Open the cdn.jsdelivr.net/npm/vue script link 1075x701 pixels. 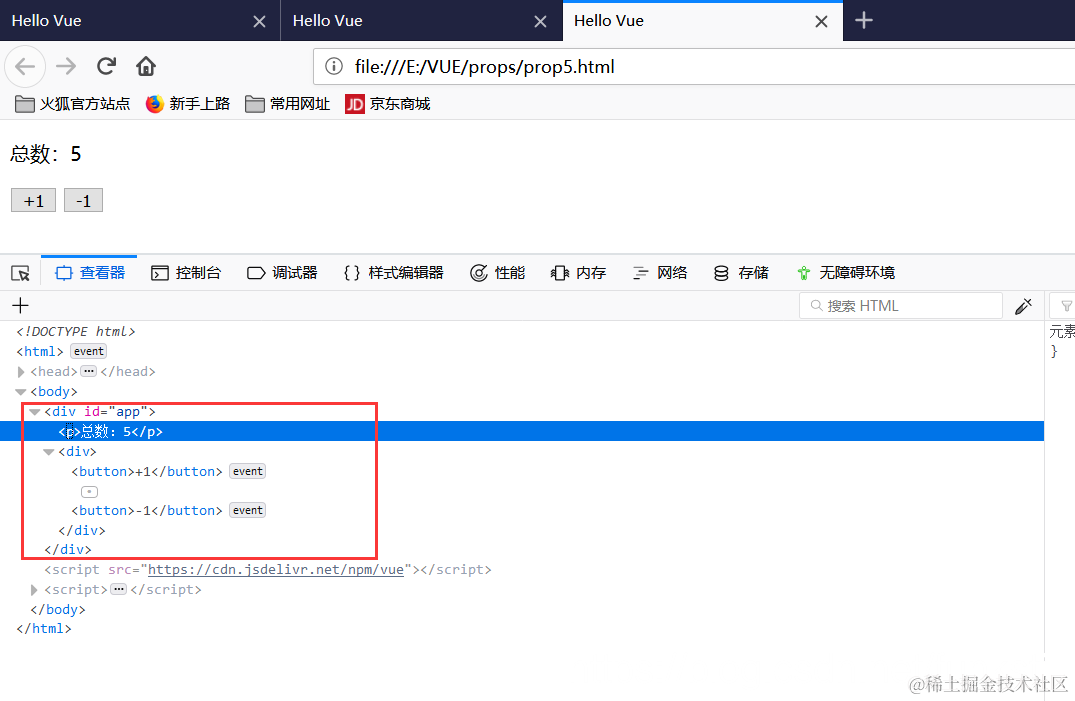click(x=276, y=569)
